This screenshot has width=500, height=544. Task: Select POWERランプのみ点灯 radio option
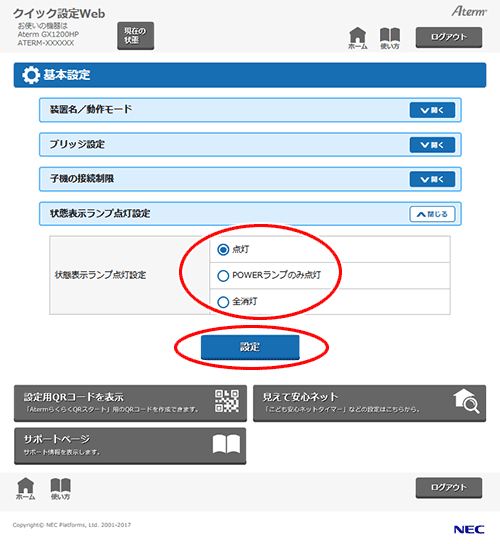click(x=223, y=276)
